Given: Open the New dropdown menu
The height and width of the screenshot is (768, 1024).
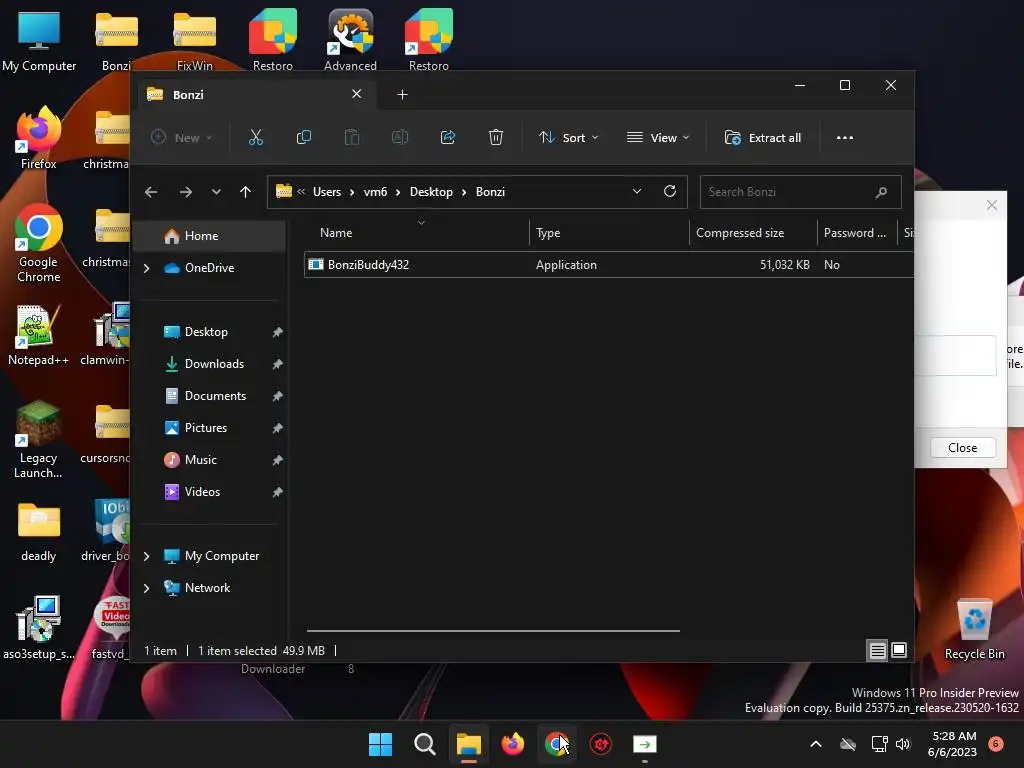Looking at the screenshot, I should pos(181,138).
